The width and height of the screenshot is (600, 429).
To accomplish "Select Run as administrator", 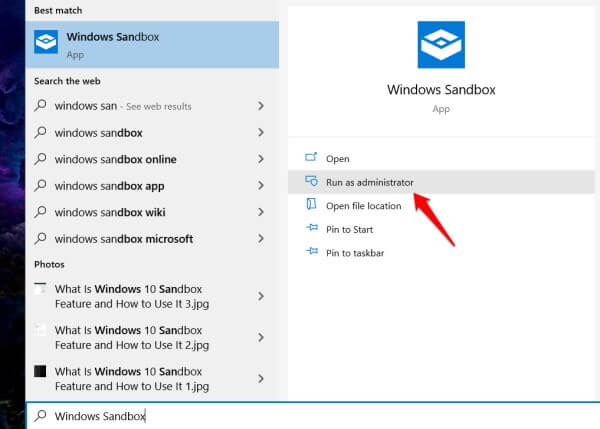I will point(441,182).
